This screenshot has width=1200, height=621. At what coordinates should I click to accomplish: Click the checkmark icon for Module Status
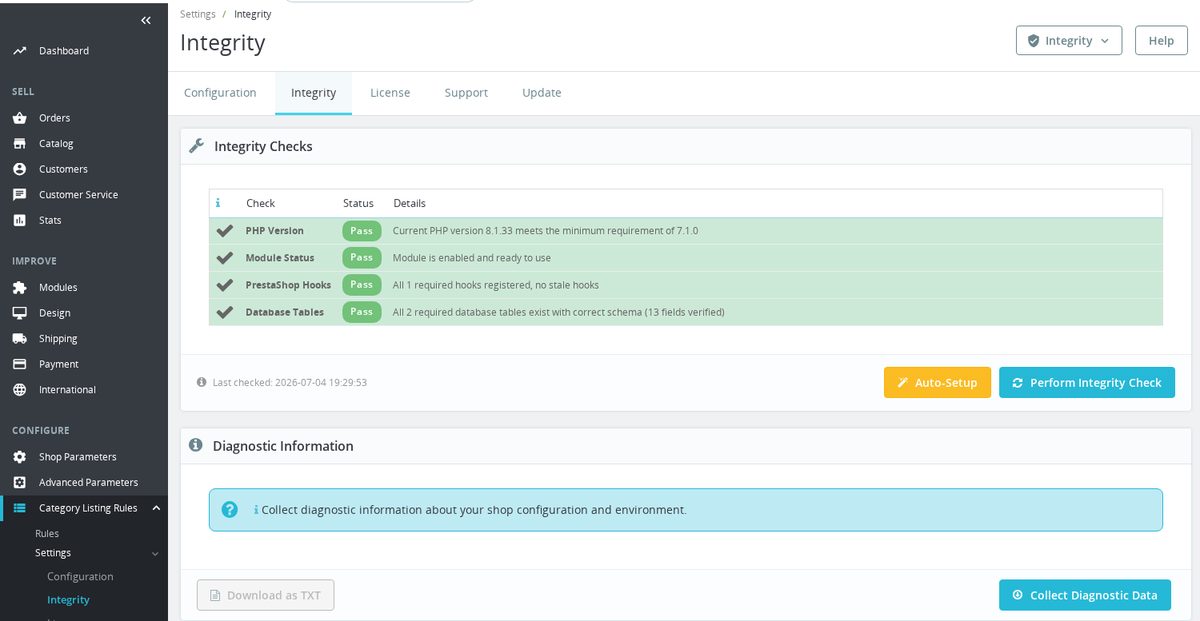(x=225, y=257)
